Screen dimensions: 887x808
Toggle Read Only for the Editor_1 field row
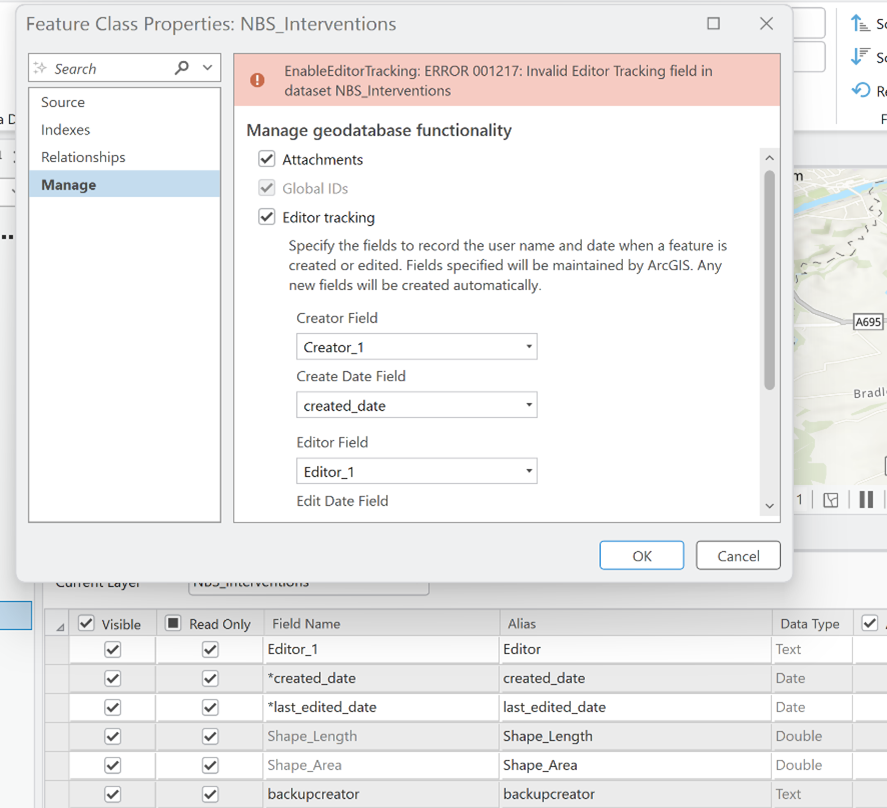click(x=208, y=649)
